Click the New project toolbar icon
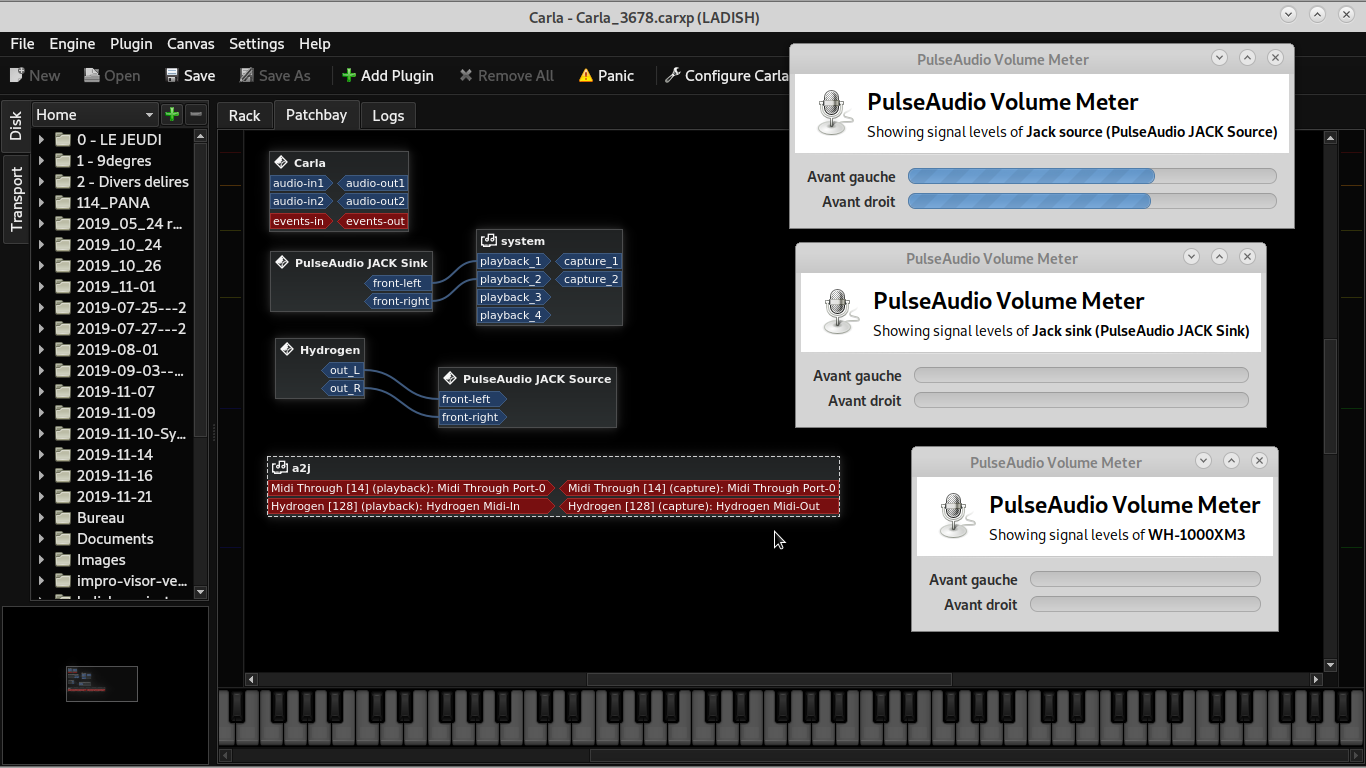The height and width of the screenshot is (768, 1366). point(17,75)
